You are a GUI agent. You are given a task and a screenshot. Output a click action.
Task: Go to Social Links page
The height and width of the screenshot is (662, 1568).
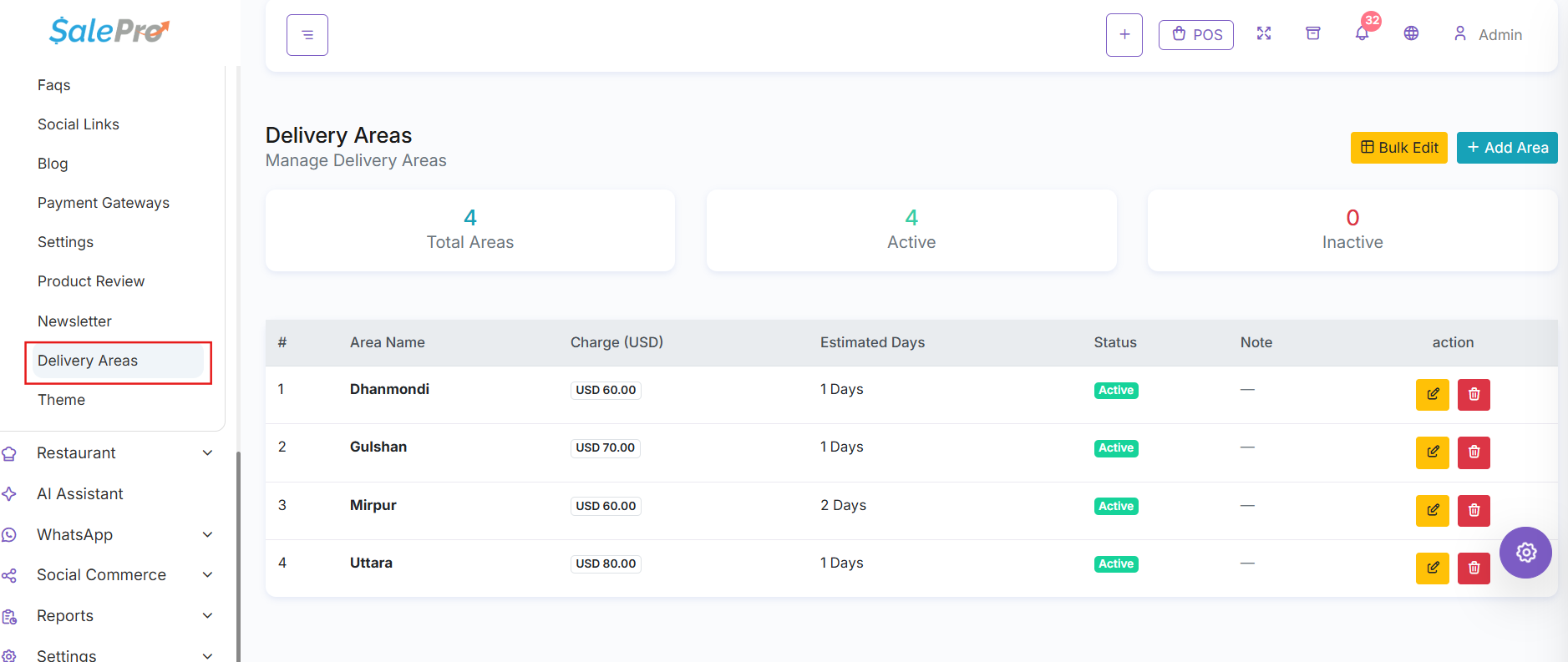coord(79,124)
